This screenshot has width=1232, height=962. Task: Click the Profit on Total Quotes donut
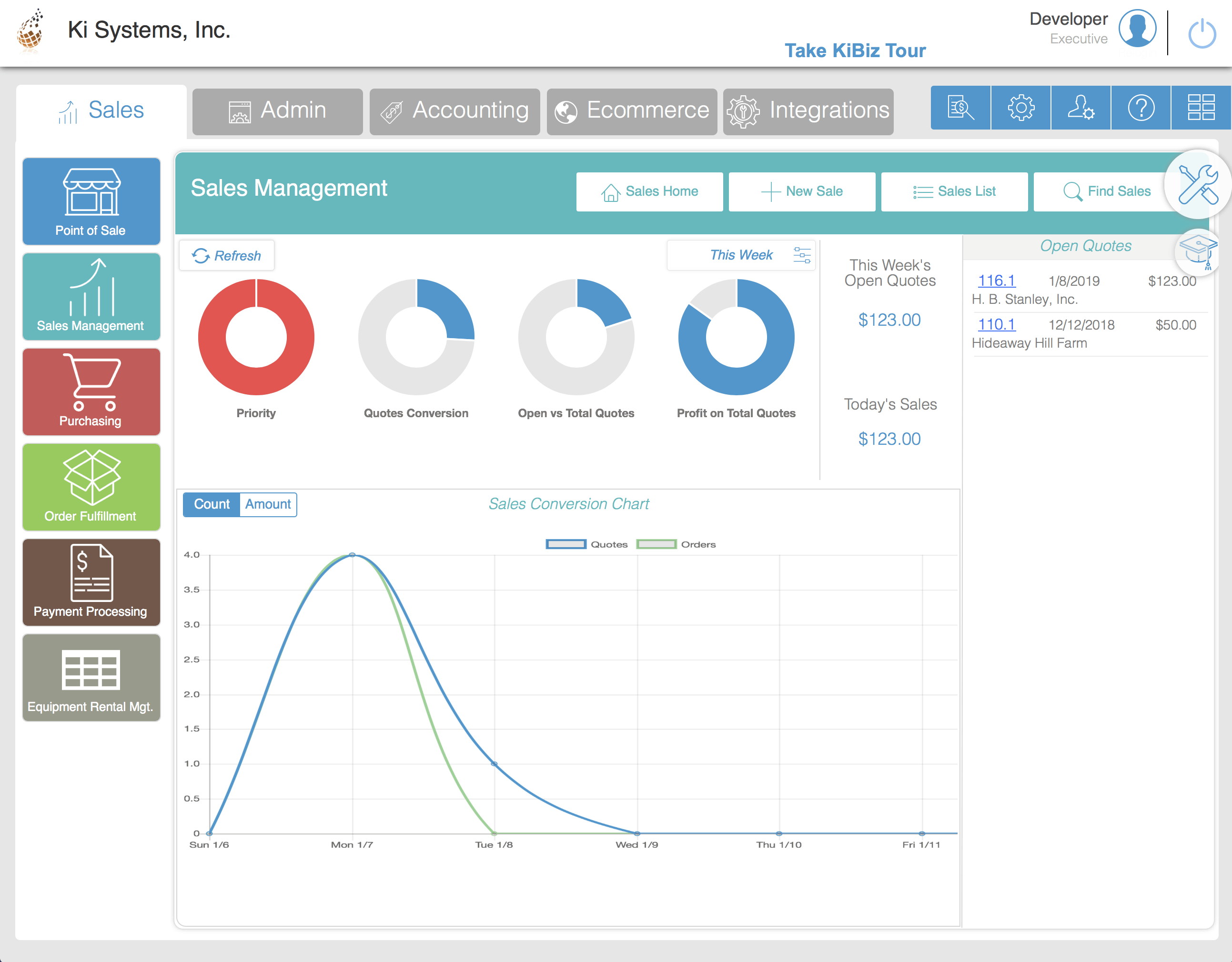tap(736, 337)
